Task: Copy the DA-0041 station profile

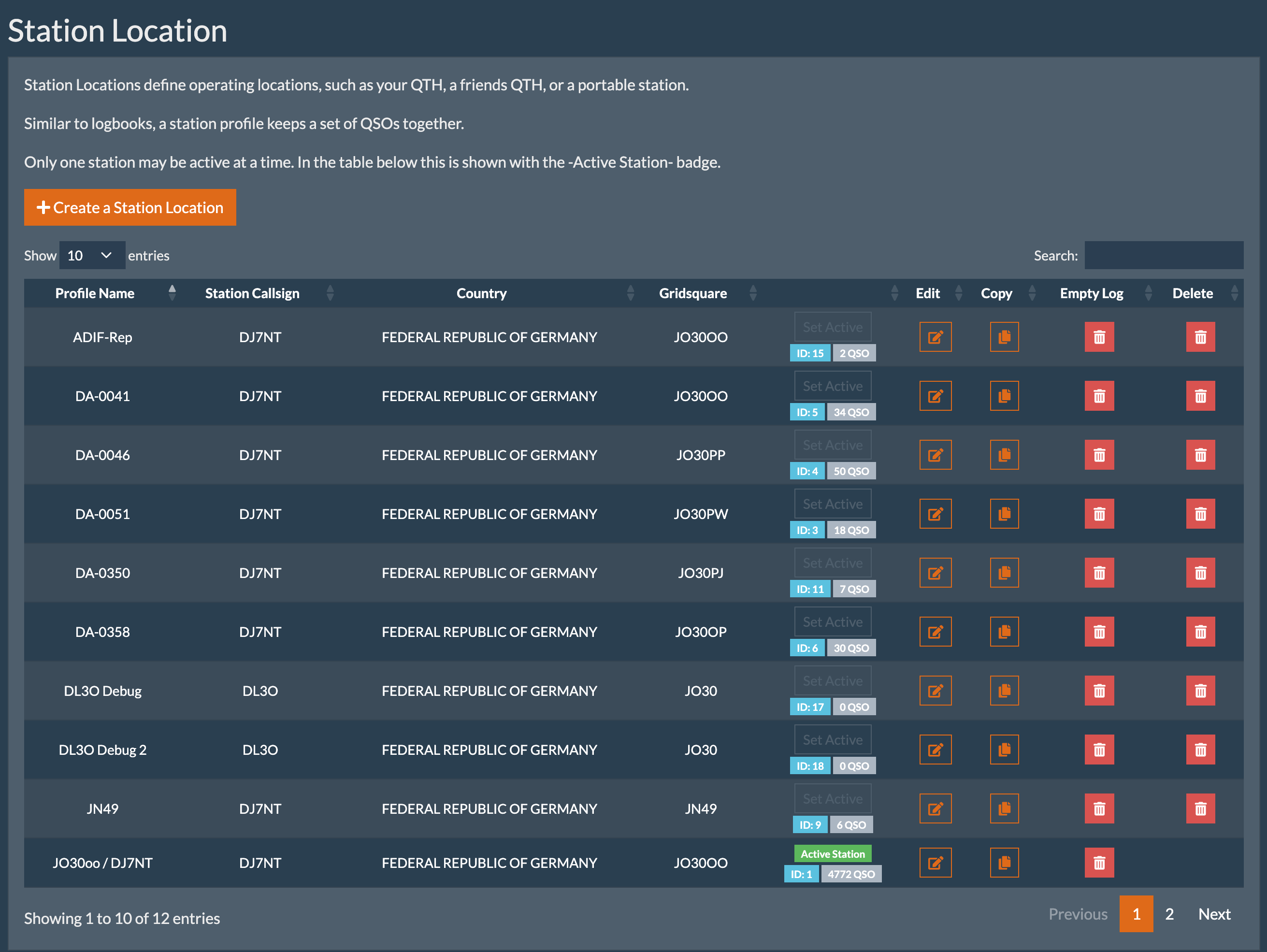Action: [x=1004, y=396]
